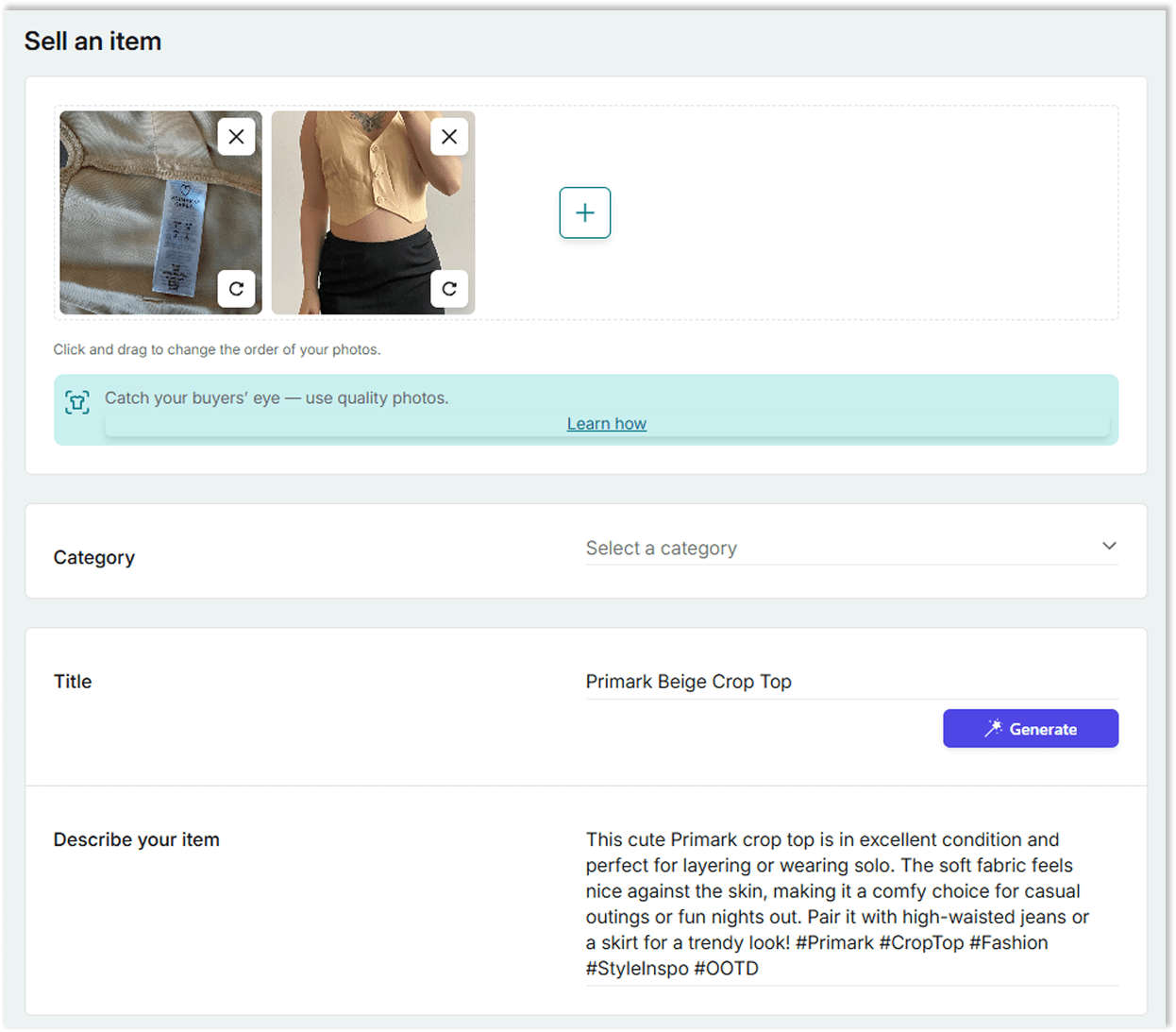Delete the photo of the worn crop top

[449, 137]
